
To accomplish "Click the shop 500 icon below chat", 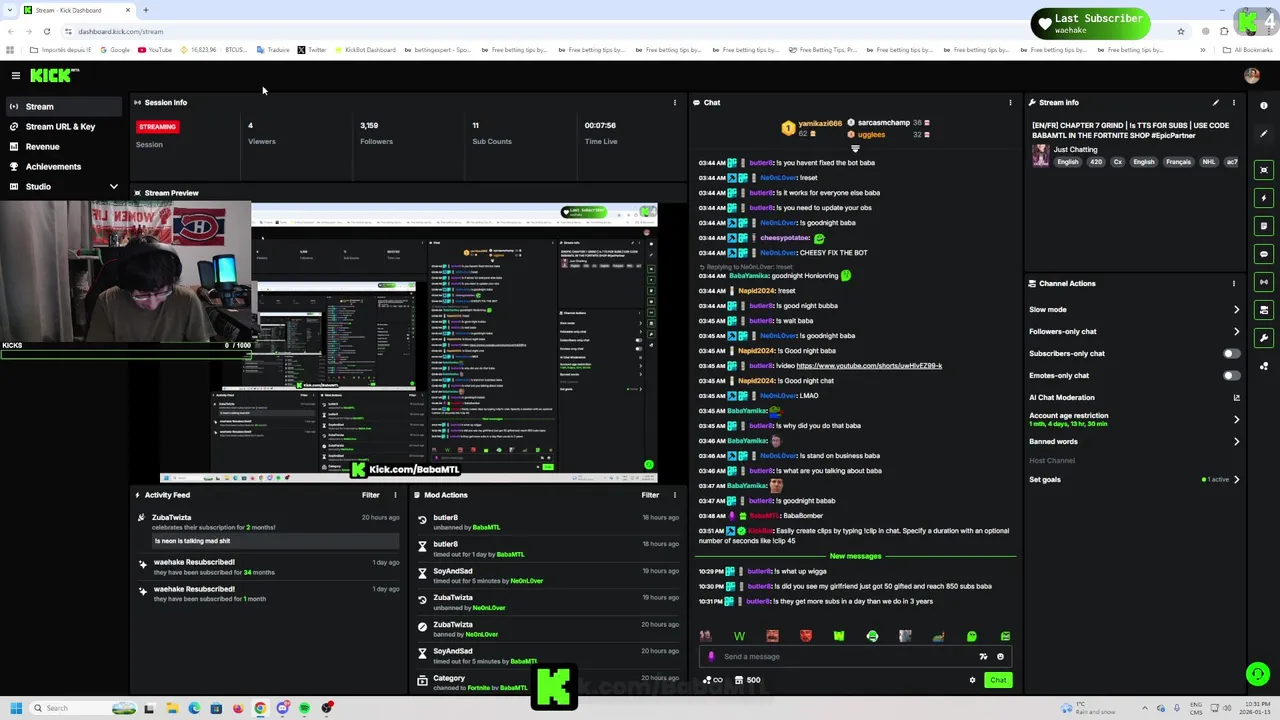I will point(747,680).
